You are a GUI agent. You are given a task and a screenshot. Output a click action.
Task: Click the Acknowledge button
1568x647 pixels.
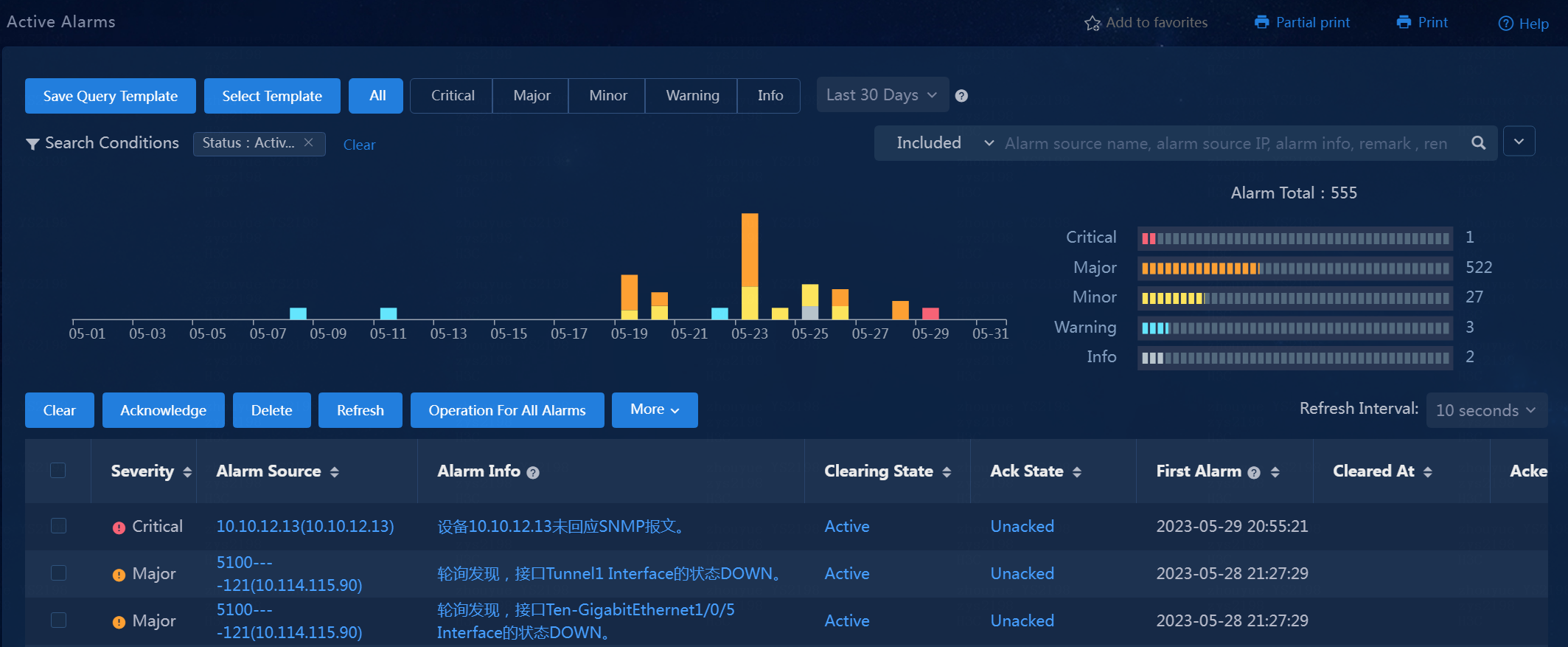pyautogui.click(x=163, y=410)
